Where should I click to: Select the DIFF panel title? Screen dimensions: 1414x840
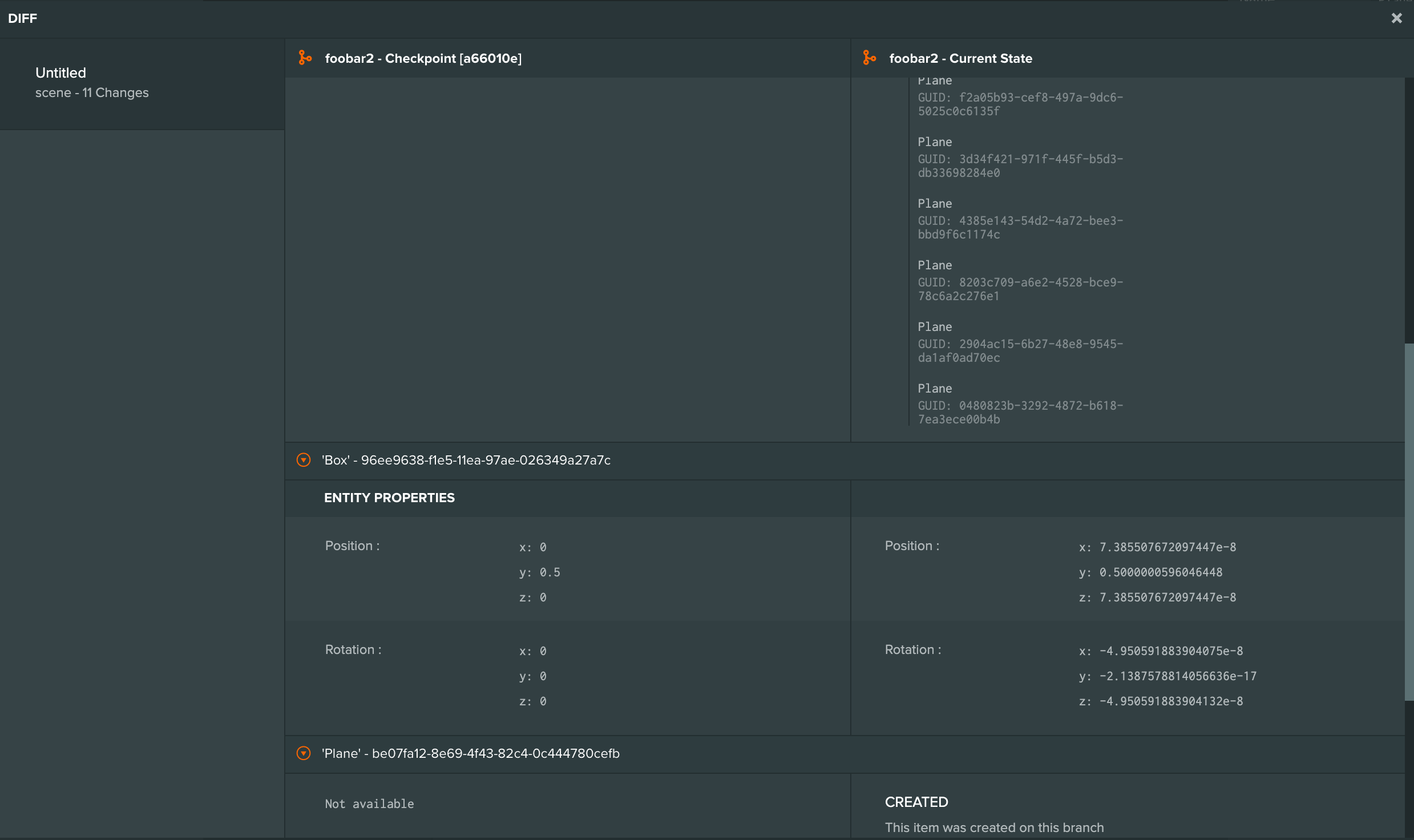coord(23,18)
